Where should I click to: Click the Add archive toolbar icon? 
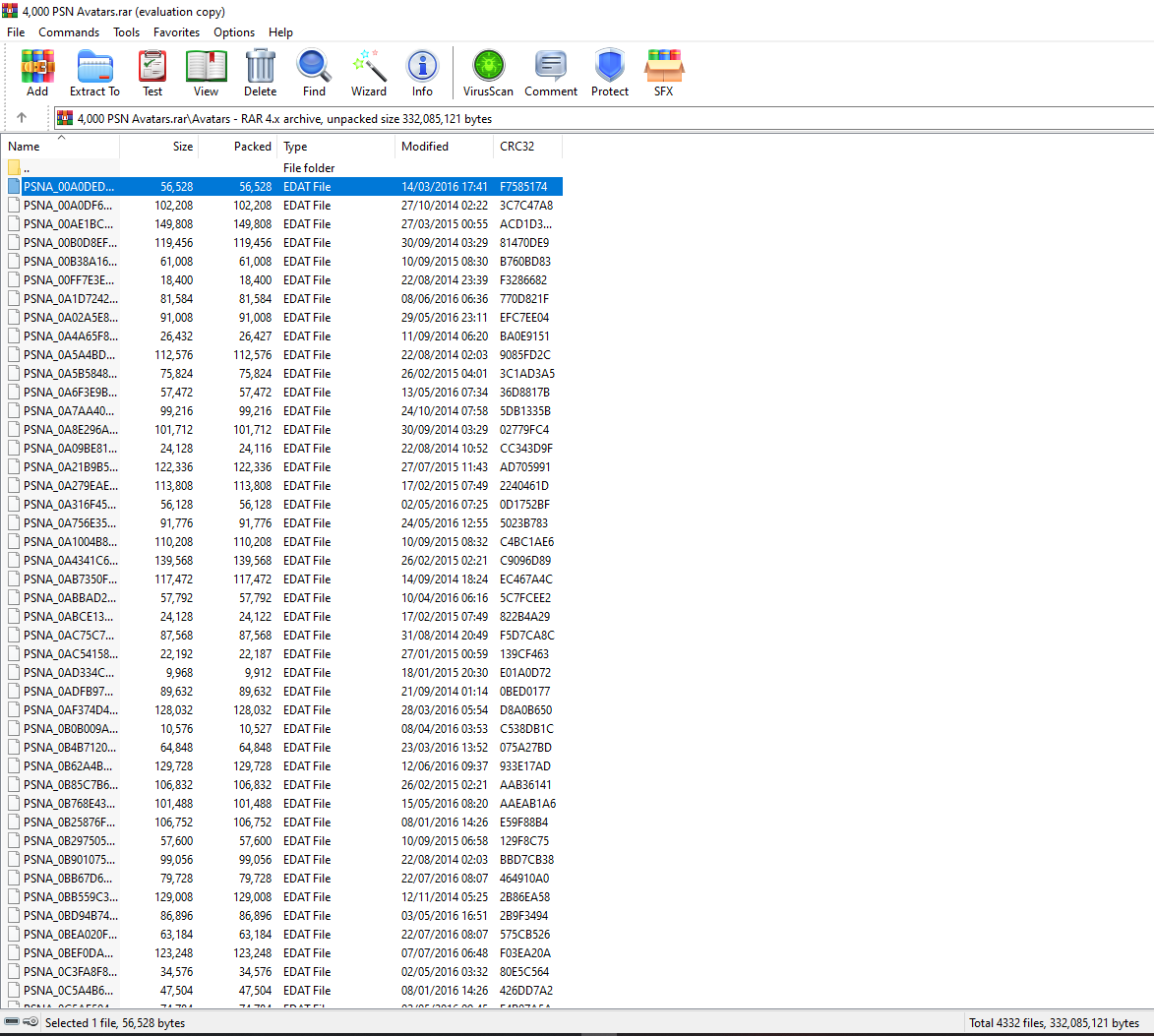pyautogui.click(x=37, y=74)
